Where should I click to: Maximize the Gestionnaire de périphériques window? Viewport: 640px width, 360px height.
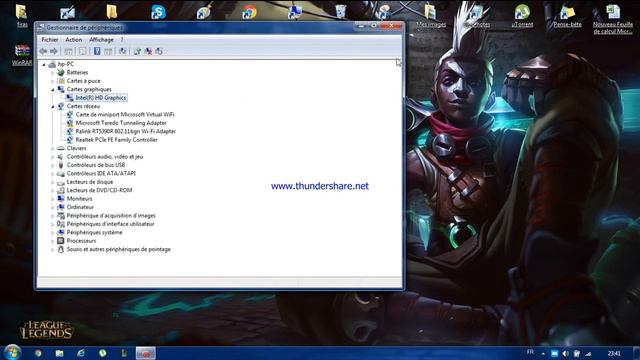tap(373, 26)
